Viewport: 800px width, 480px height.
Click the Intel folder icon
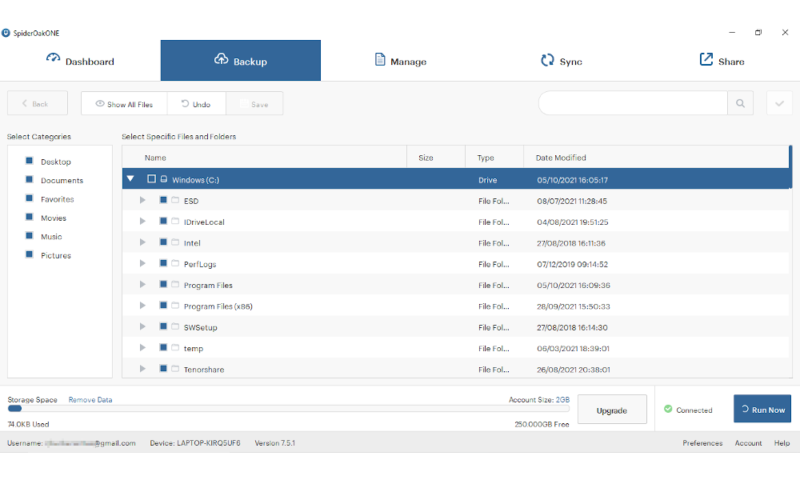tap(175, 242)
